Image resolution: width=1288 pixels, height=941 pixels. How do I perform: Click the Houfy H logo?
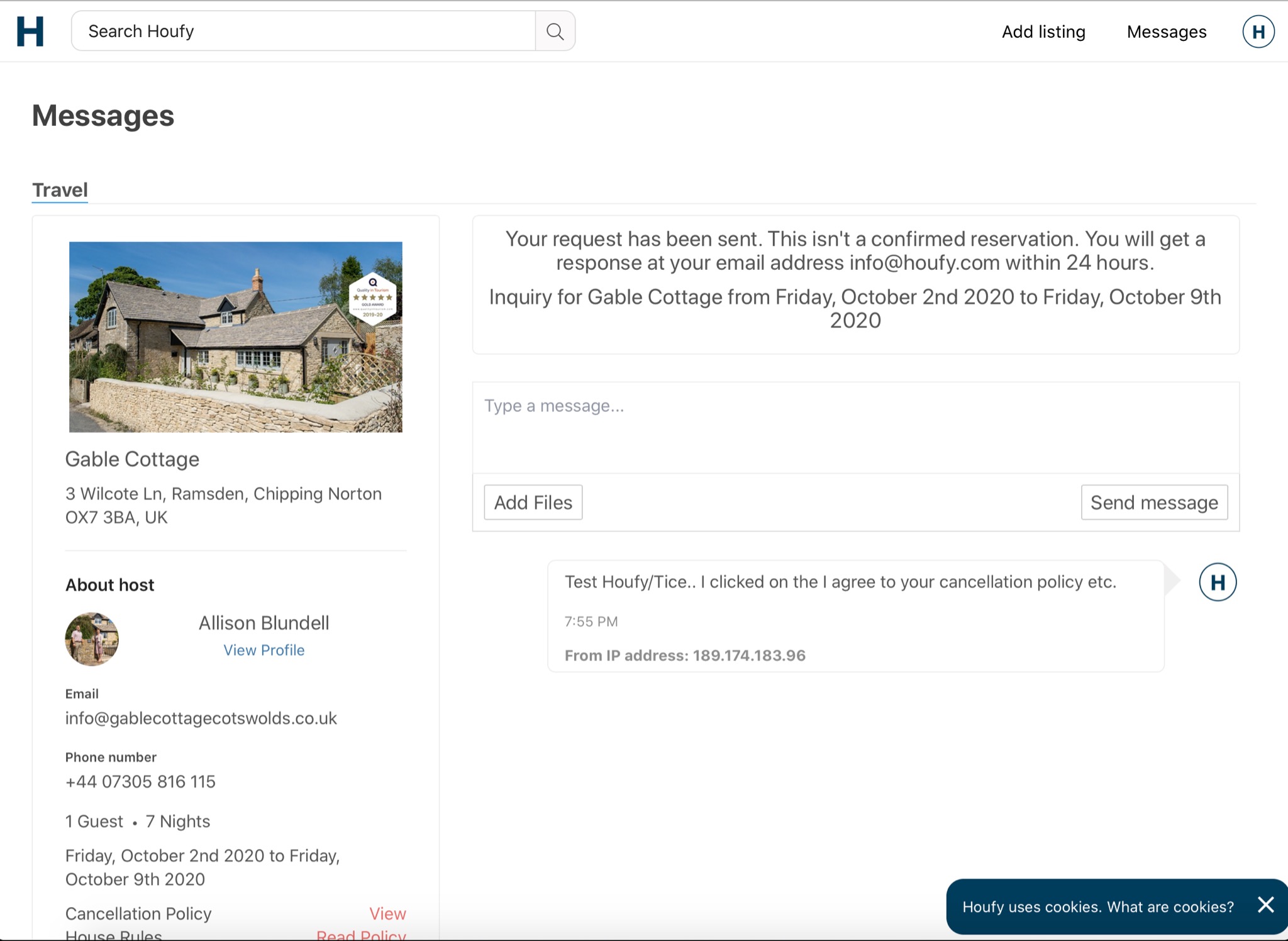click(30, 31)
